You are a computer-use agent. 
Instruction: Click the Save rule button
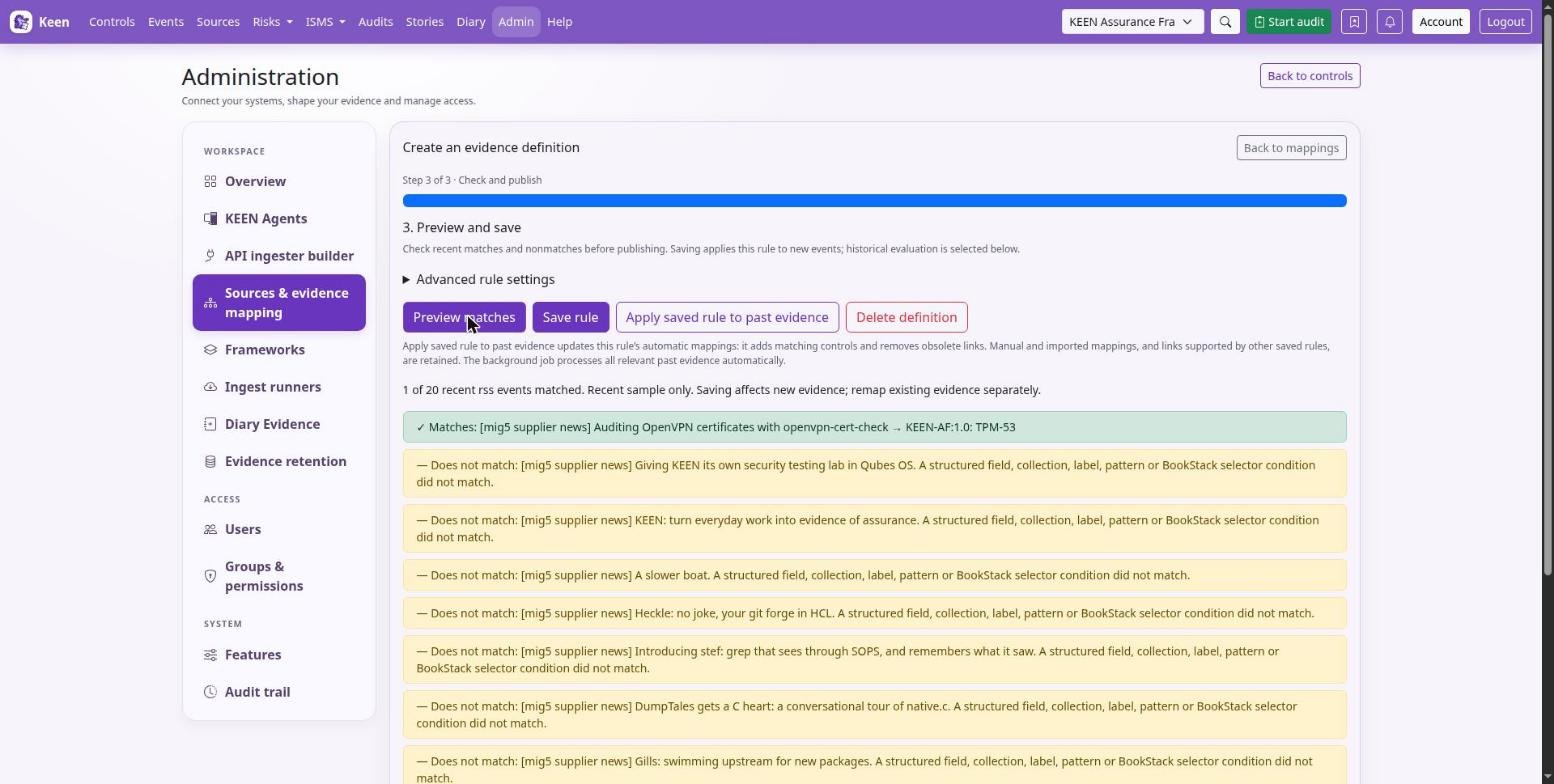[570, 318]
